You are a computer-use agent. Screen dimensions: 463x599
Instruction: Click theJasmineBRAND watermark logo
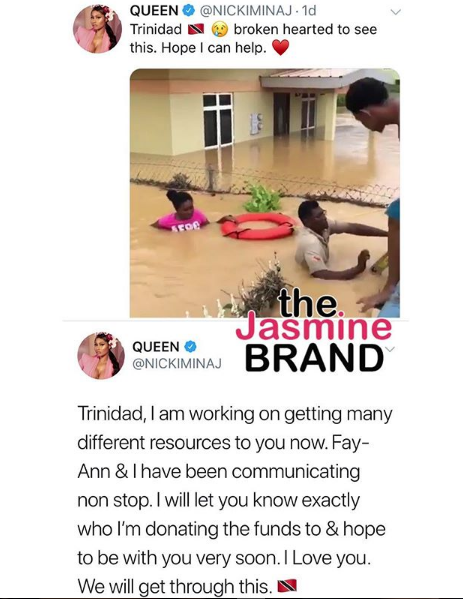314,331
